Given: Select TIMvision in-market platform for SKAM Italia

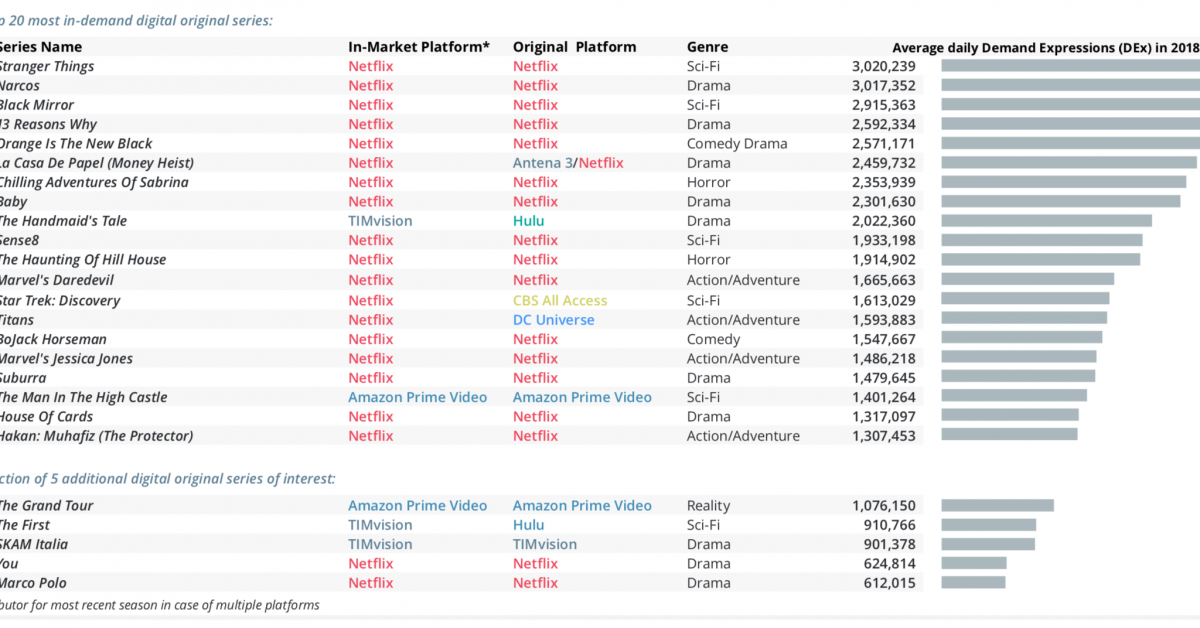Looking at the screenshot, I should click(380, 545).
